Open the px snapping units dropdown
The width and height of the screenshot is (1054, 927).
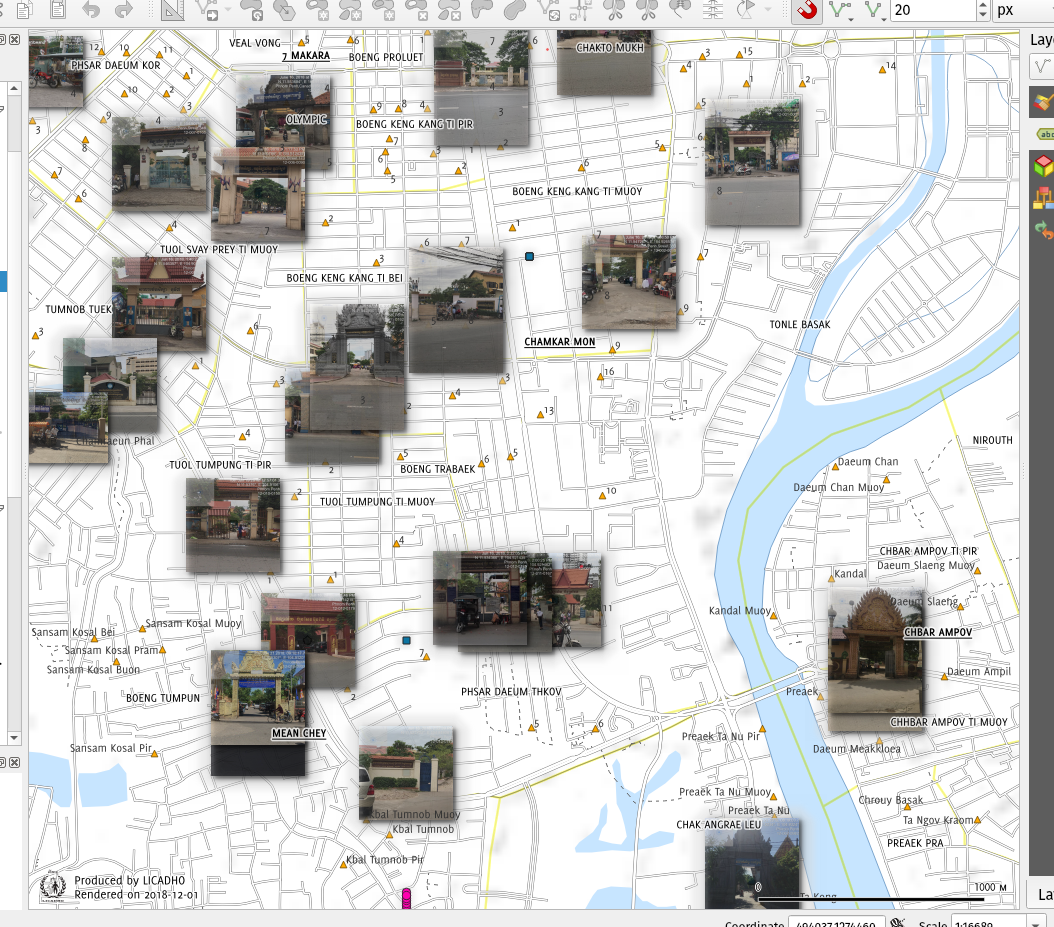pyautogui.click(x=1022, y=10)
